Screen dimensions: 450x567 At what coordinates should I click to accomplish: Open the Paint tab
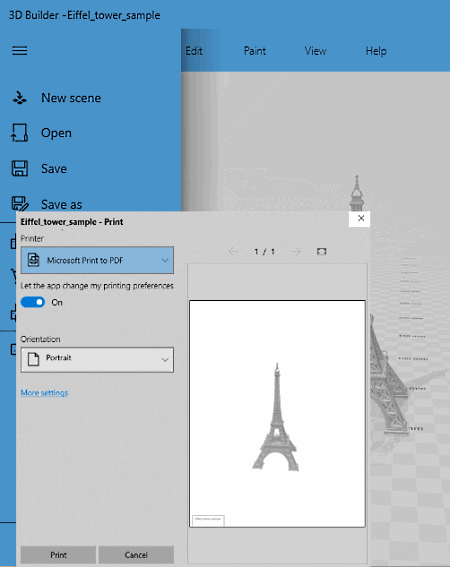[x=255, y=51]
